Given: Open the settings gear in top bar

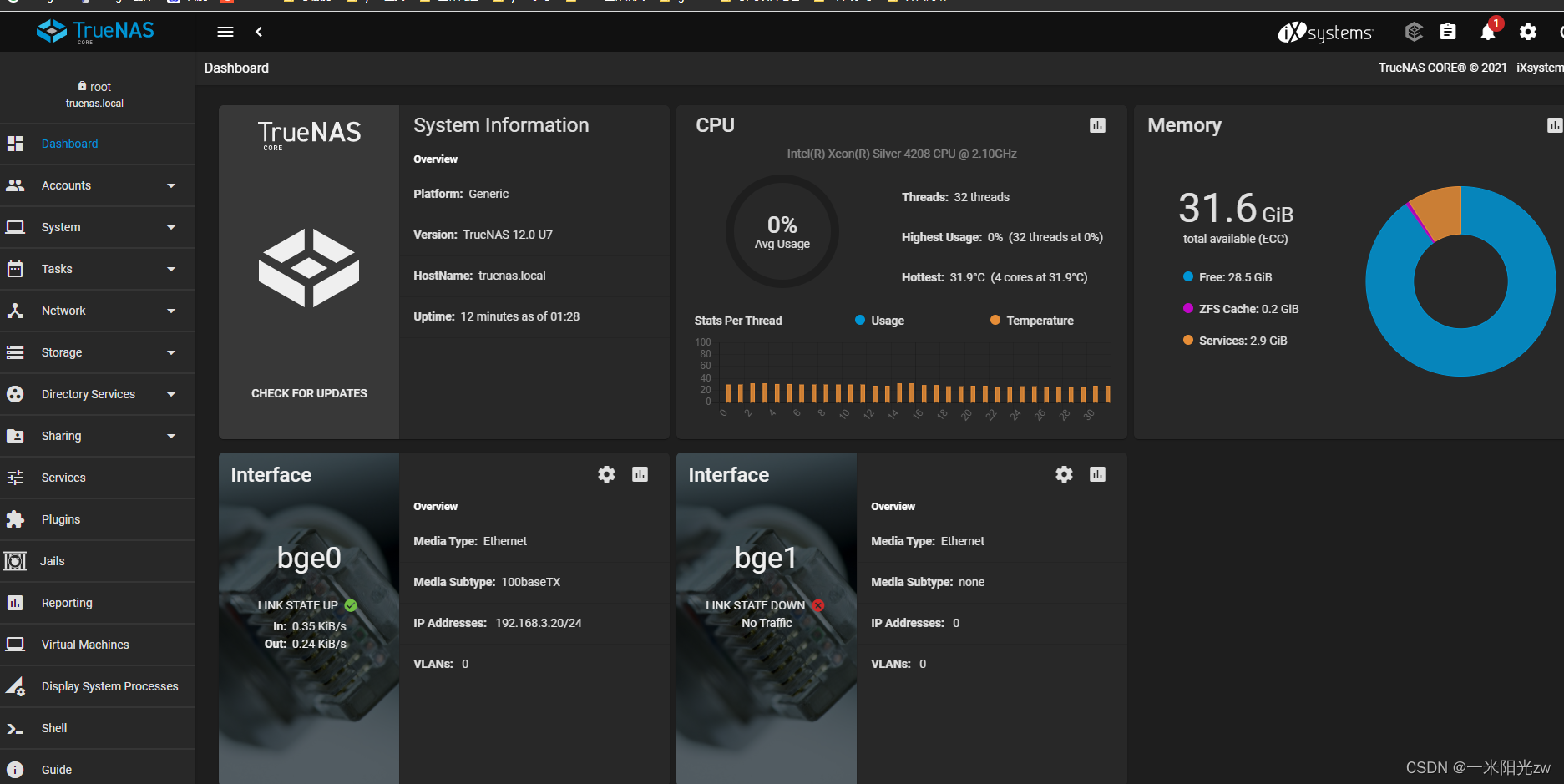Looking at the screenshot, I should tap(1528, 32).
